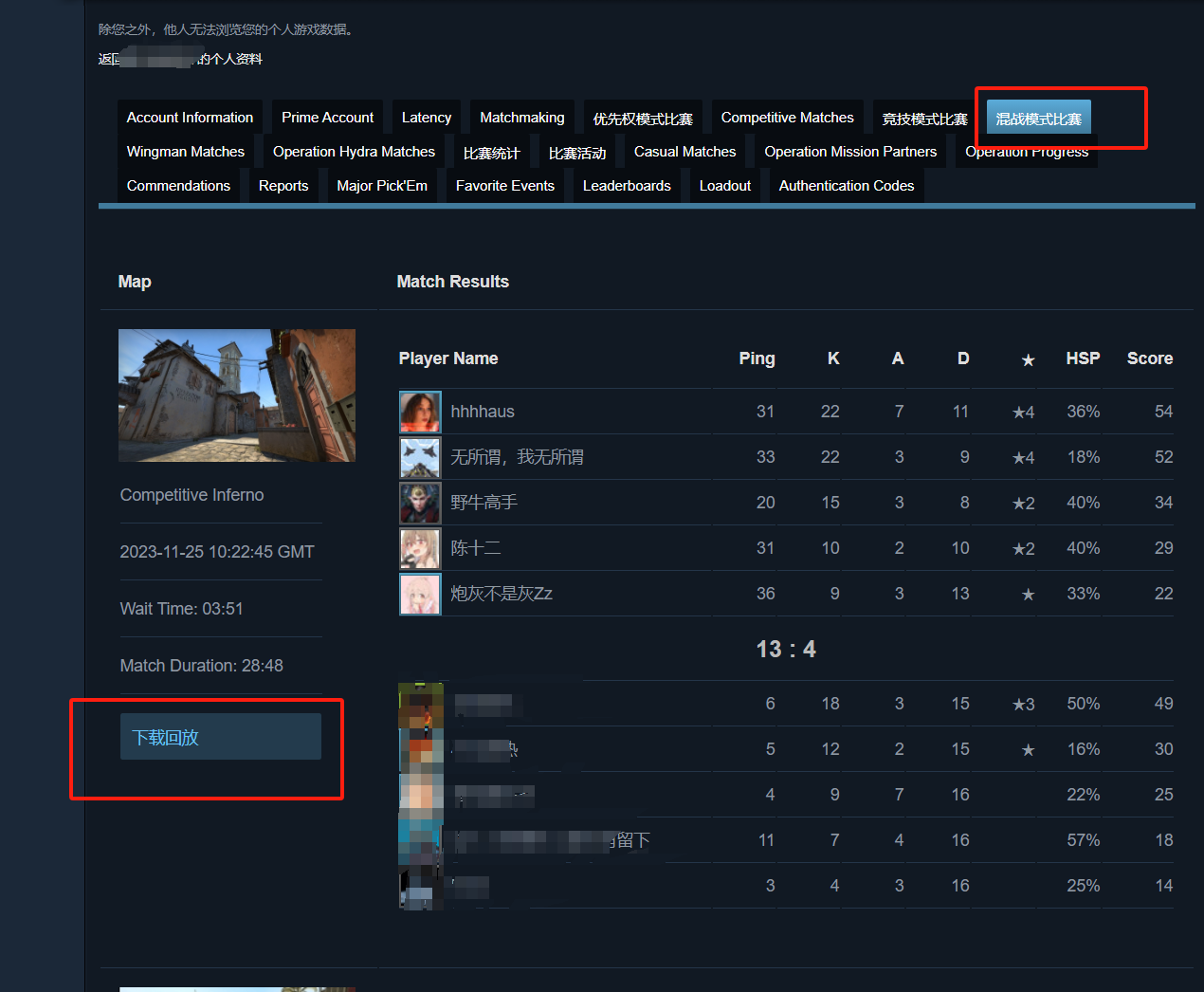Select Favorite Events tab
The width and height of the screenshot is (1204, 992).
tap(505, 186)
